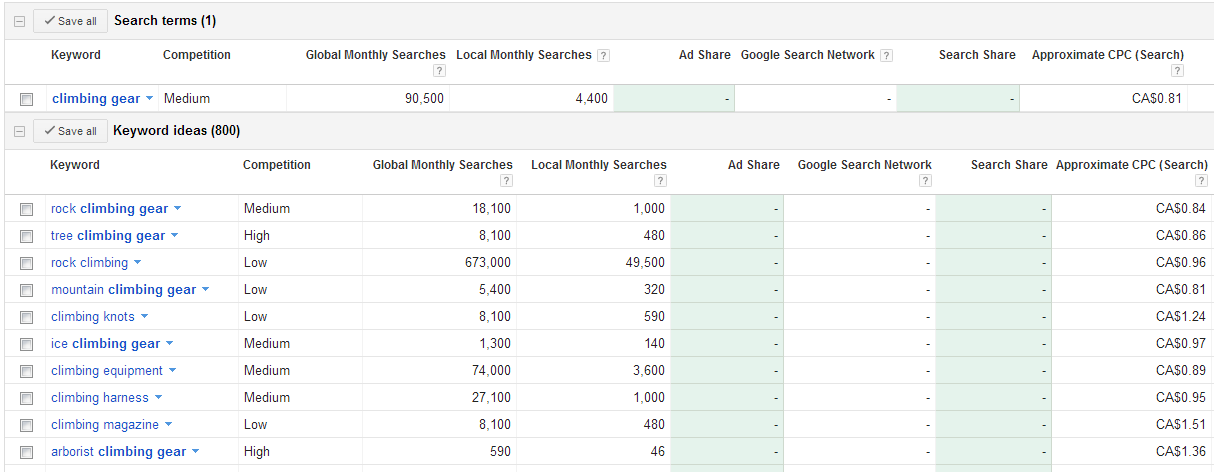Sort Keyword ideas by Local Monthly Searches
1214x472 pixels.
tap(599, 165)
